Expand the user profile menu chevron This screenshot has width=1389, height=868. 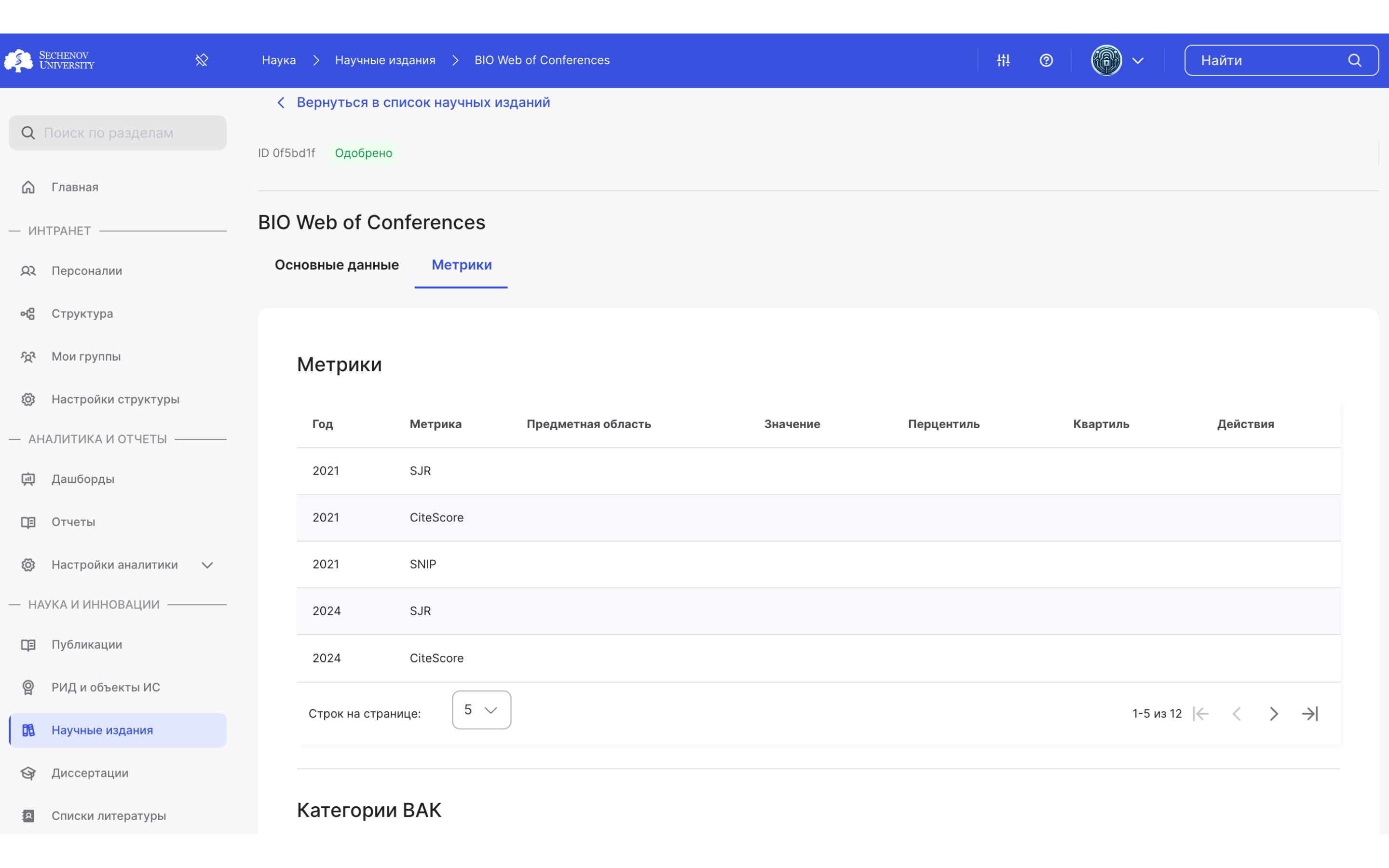click(1138, 60)
